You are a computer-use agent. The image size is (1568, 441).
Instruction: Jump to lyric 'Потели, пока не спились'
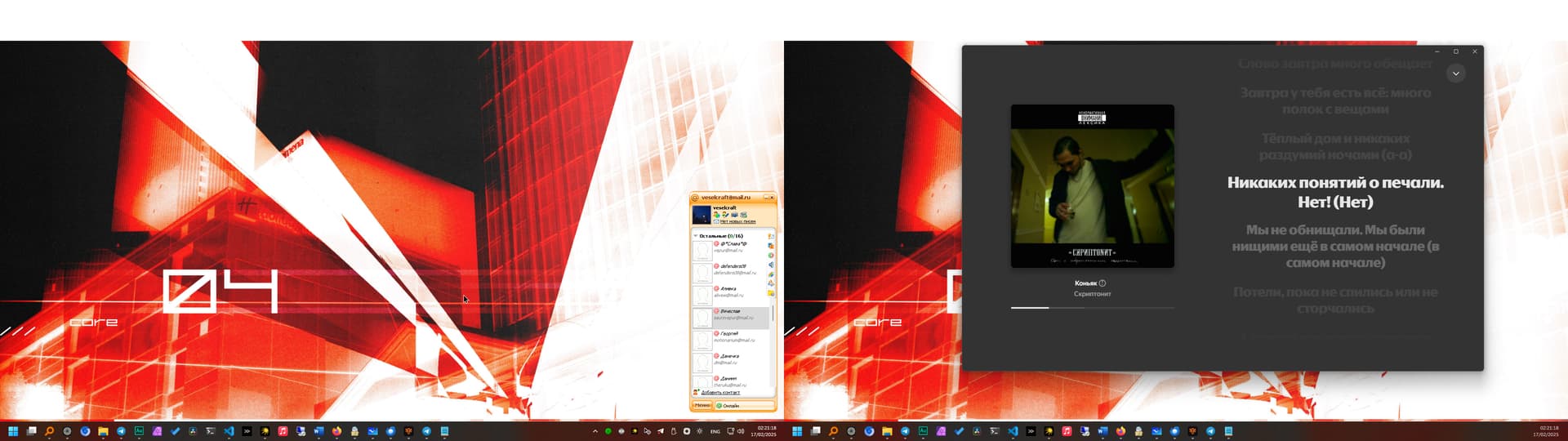pos(1335,300)
